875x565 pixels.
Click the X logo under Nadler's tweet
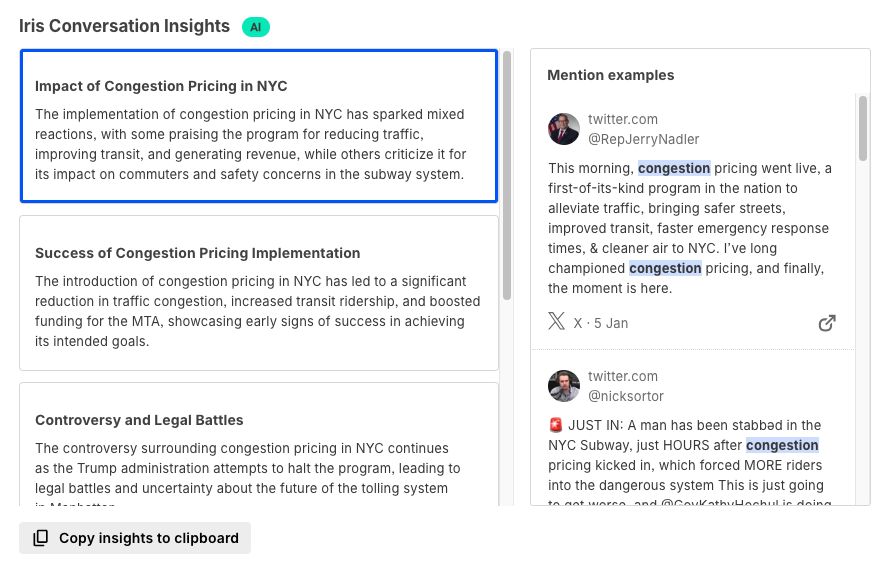557,322
